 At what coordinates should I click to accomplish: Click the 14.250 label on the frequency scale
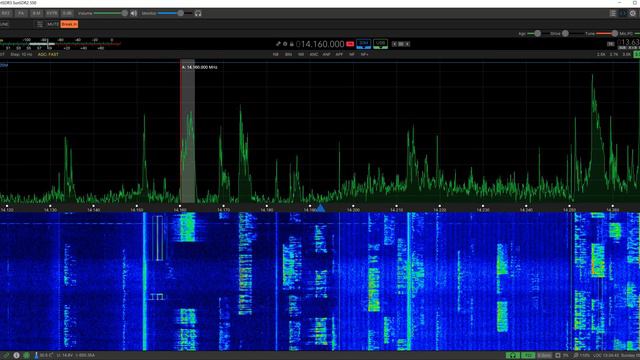point(569,210)
